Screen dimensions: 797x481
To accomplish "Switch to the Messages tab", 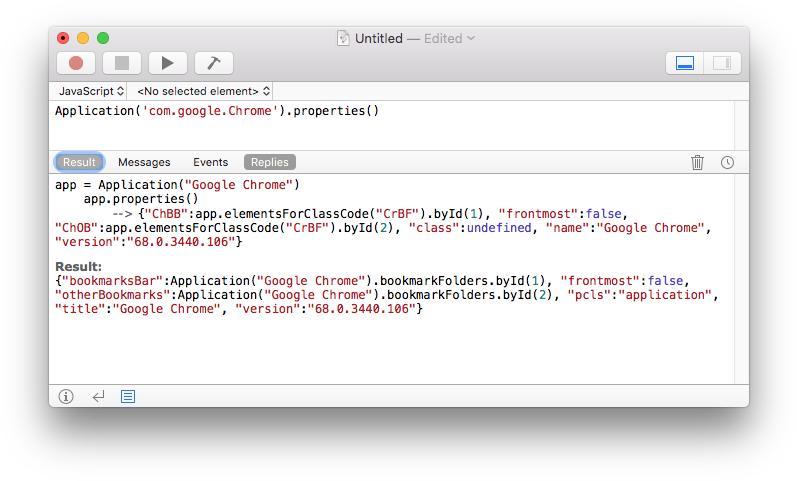I will (144, 162).
